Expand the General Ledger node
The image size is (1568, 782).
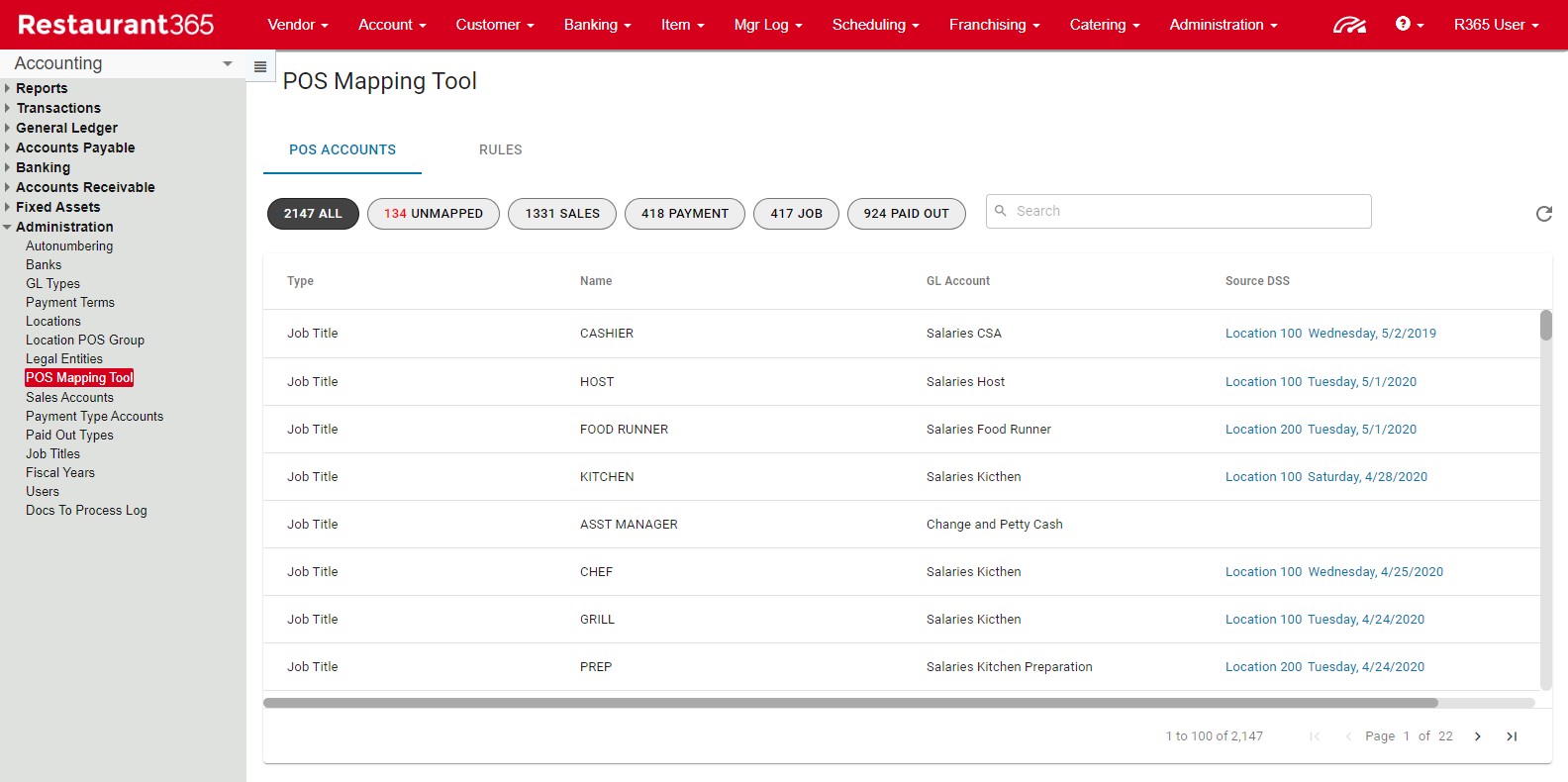pyautogui.click(x=7, y=128)
